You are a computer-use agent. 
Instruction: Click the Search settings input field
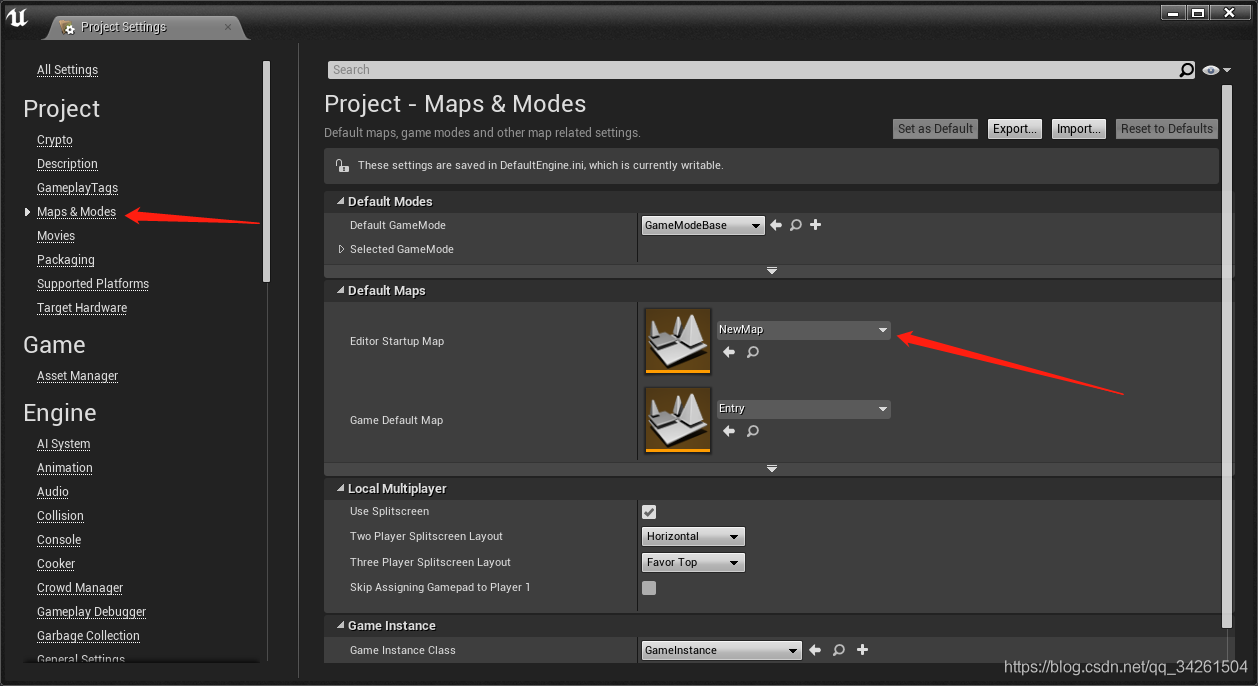[x=753, y=70]
